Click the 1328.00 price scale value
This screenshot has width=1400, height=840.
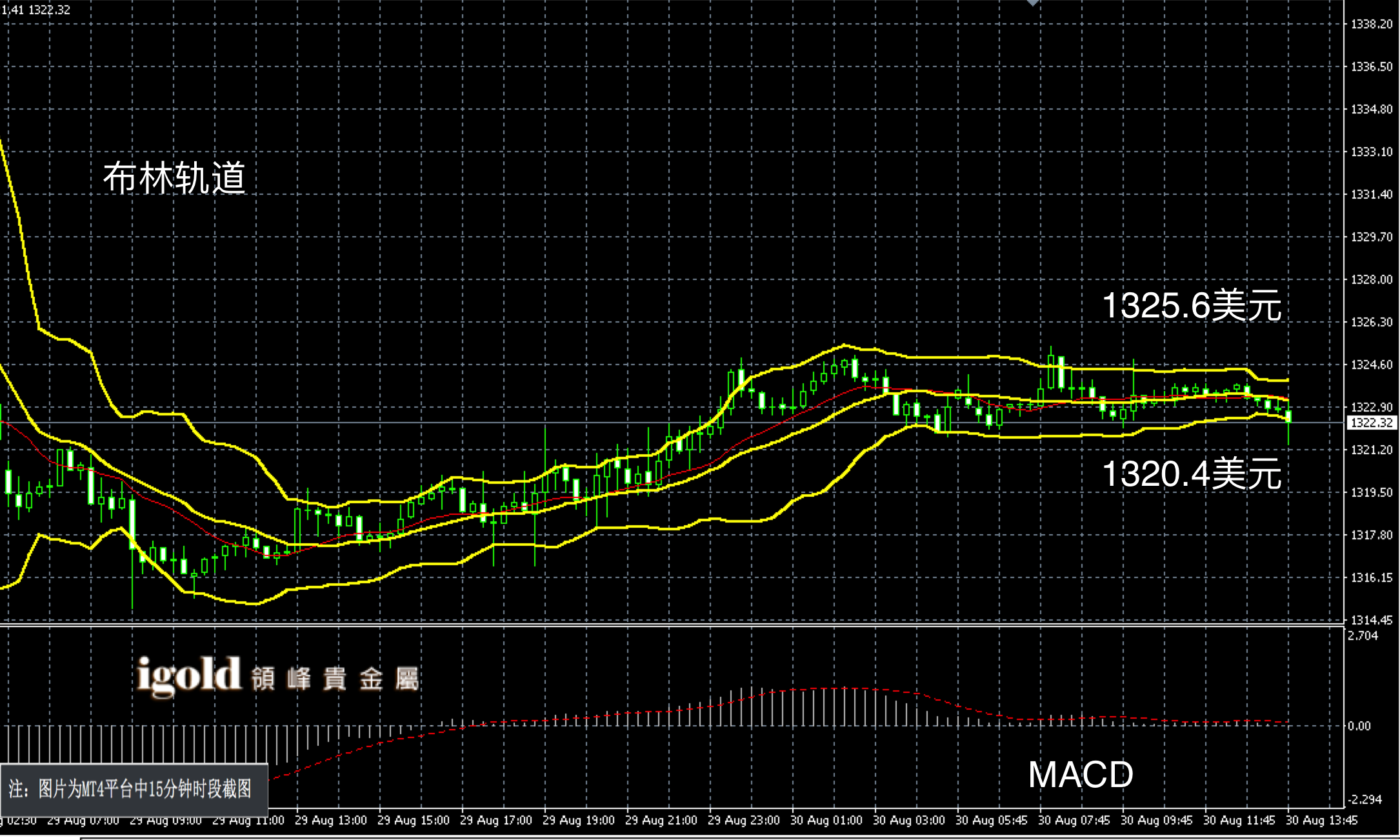1372,280
